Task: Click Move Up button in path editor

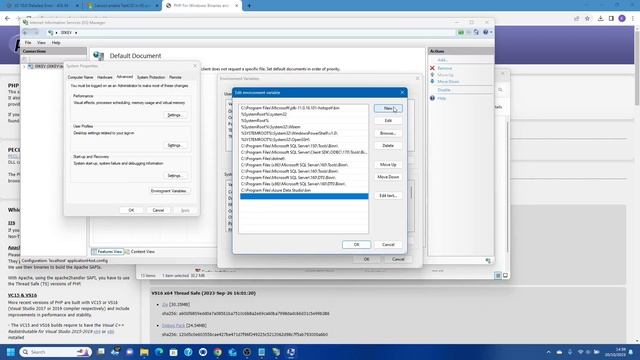Action: tap(388, 164)
